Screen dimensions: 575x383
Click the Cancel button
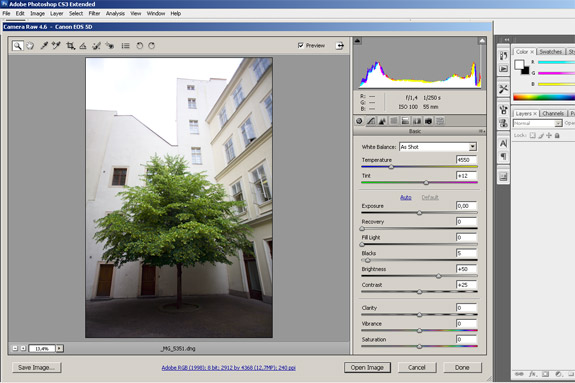(417, 368)
